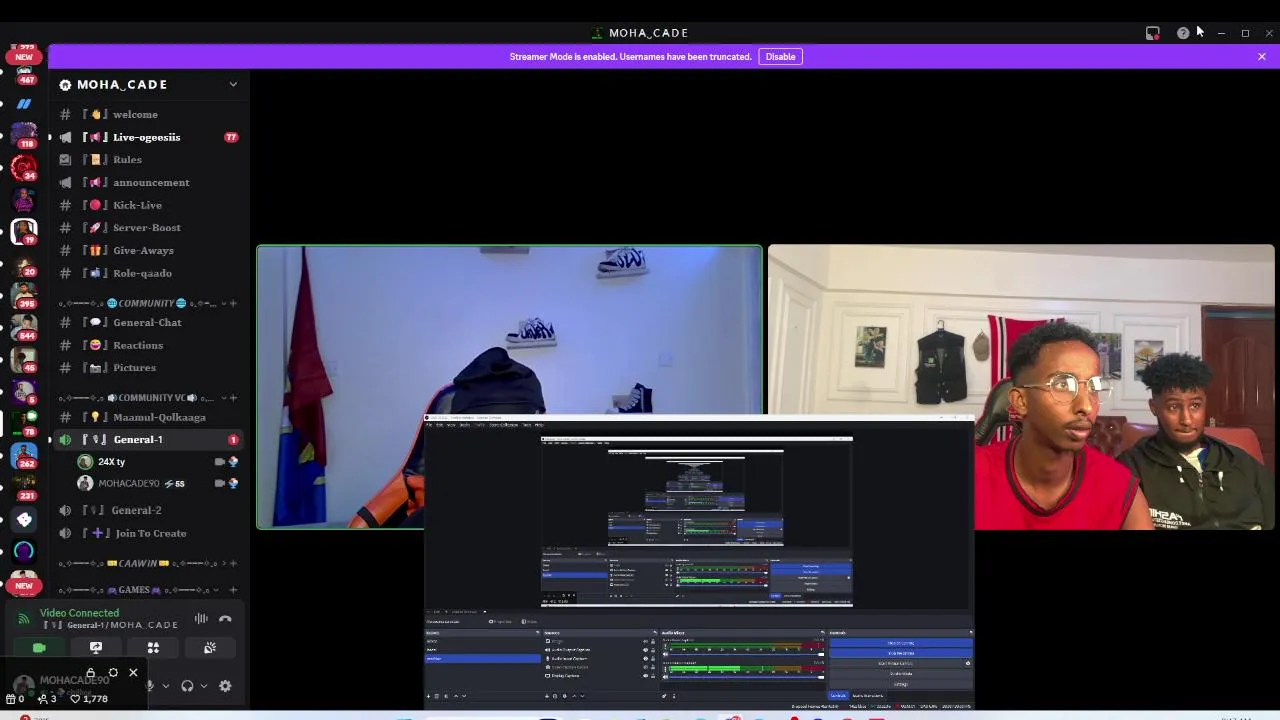Add channel to COMMUNITY VC category
Image resolution: width=1280 pixels, height=720 pixels.
pyautogui.click(x=233, y=398)
